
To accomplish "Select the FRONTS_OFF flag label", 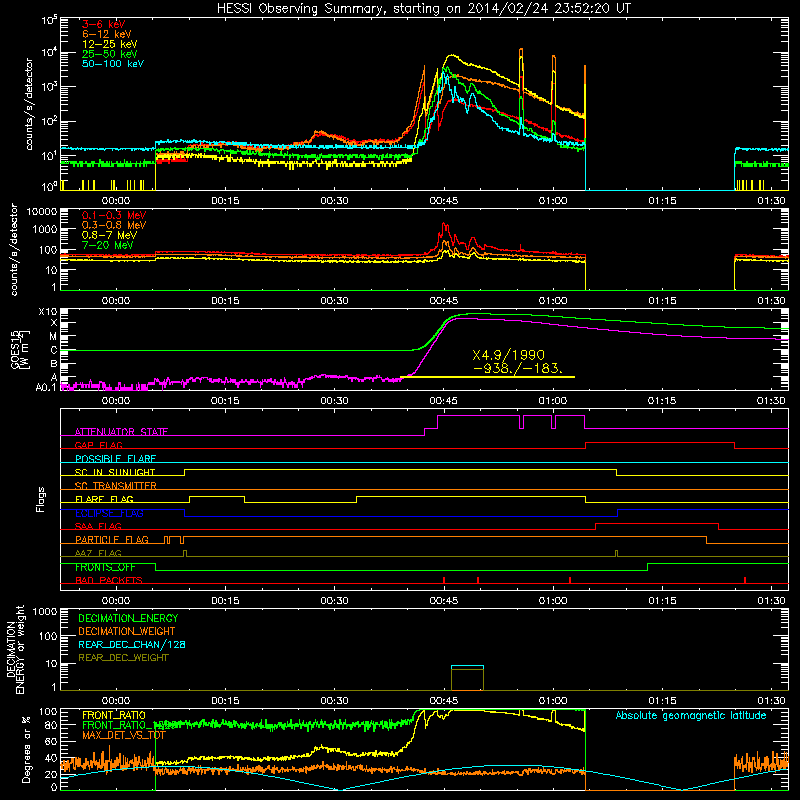I will coord(105,567).
